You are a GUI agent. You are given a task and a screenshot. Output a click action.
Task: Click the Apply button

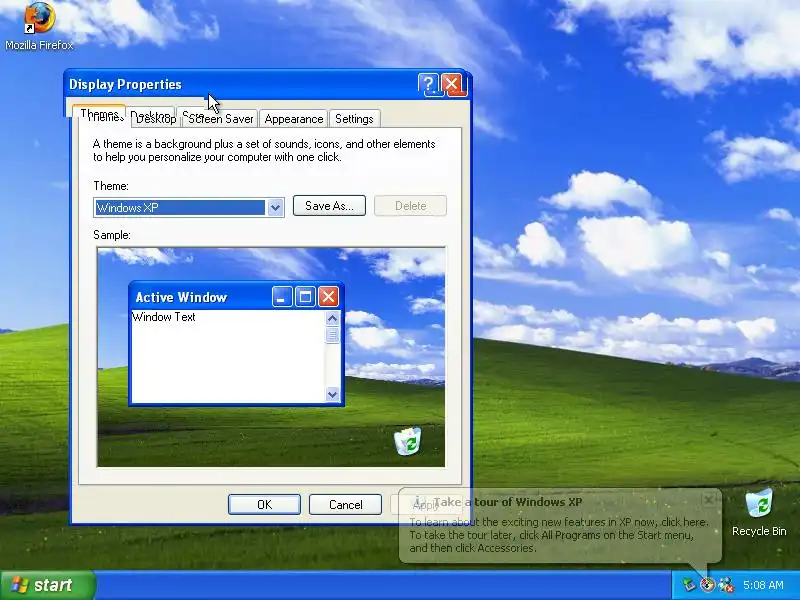[426, 505]
